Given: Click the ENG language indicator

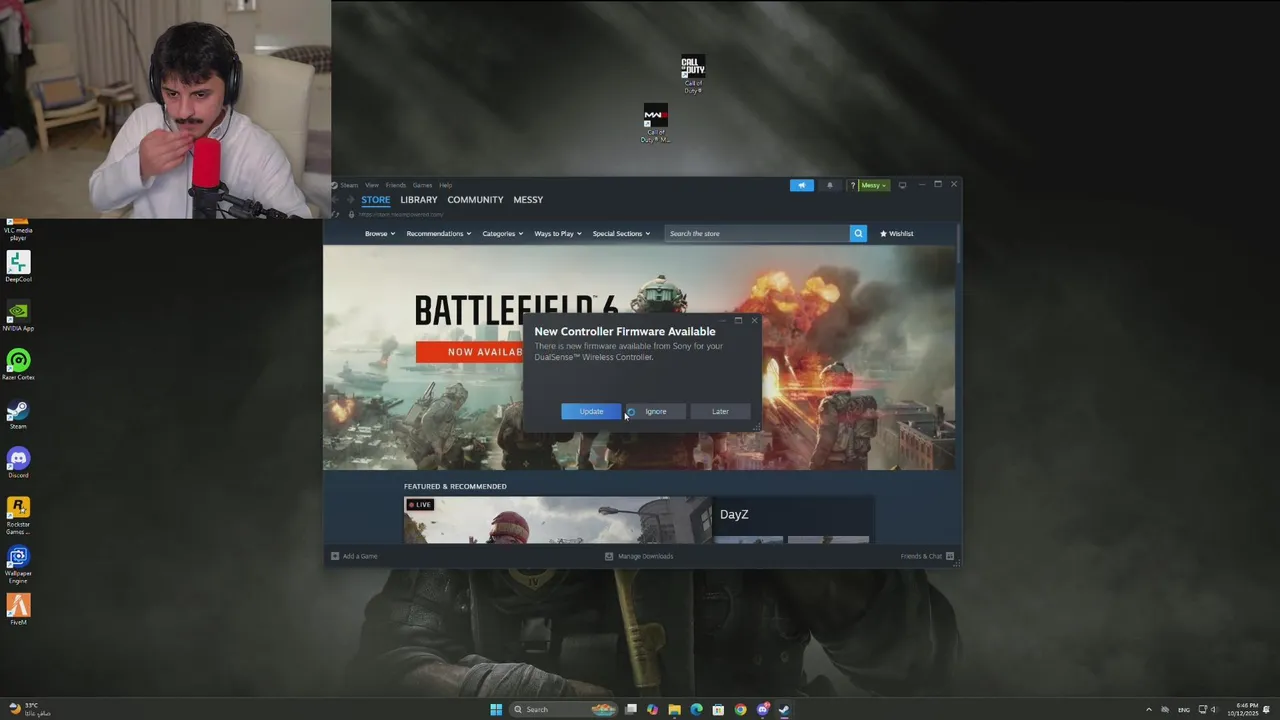Looking at the screenshot, I should pos(1184,710).
